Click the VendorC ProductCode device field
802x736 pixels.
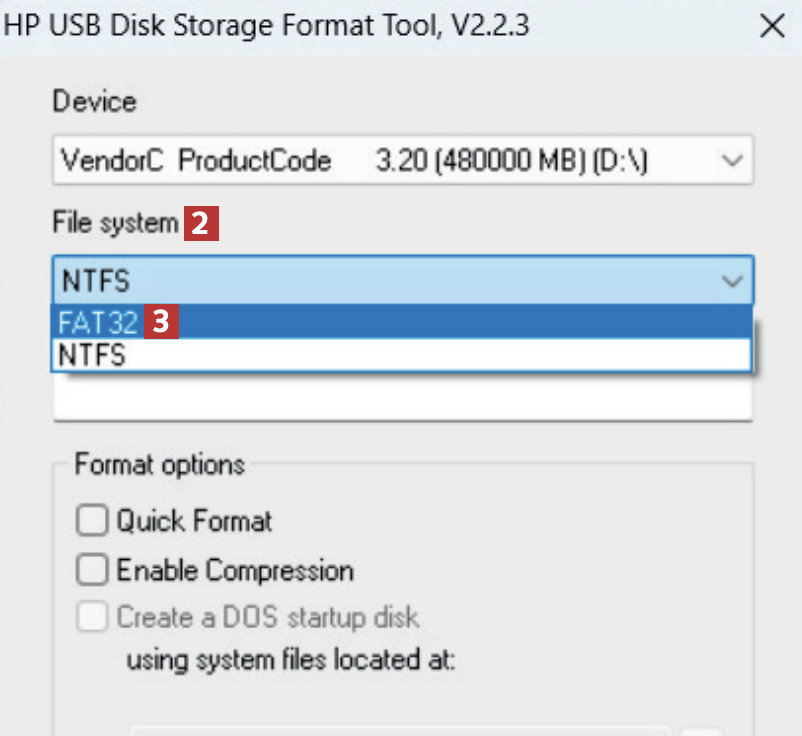click(x=380, y=161)
